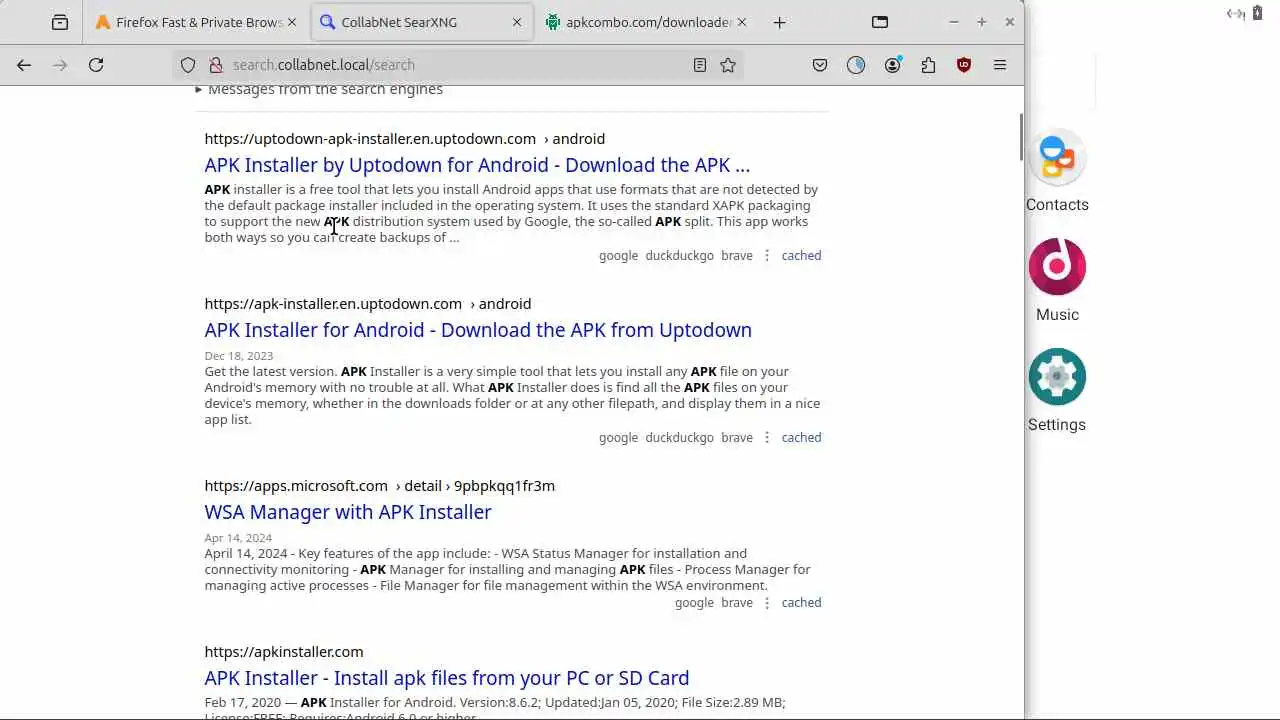Open the APK Installer by Uptodown for Android result
Viewport: 1280px width, 720px height.
pos(477,165)
